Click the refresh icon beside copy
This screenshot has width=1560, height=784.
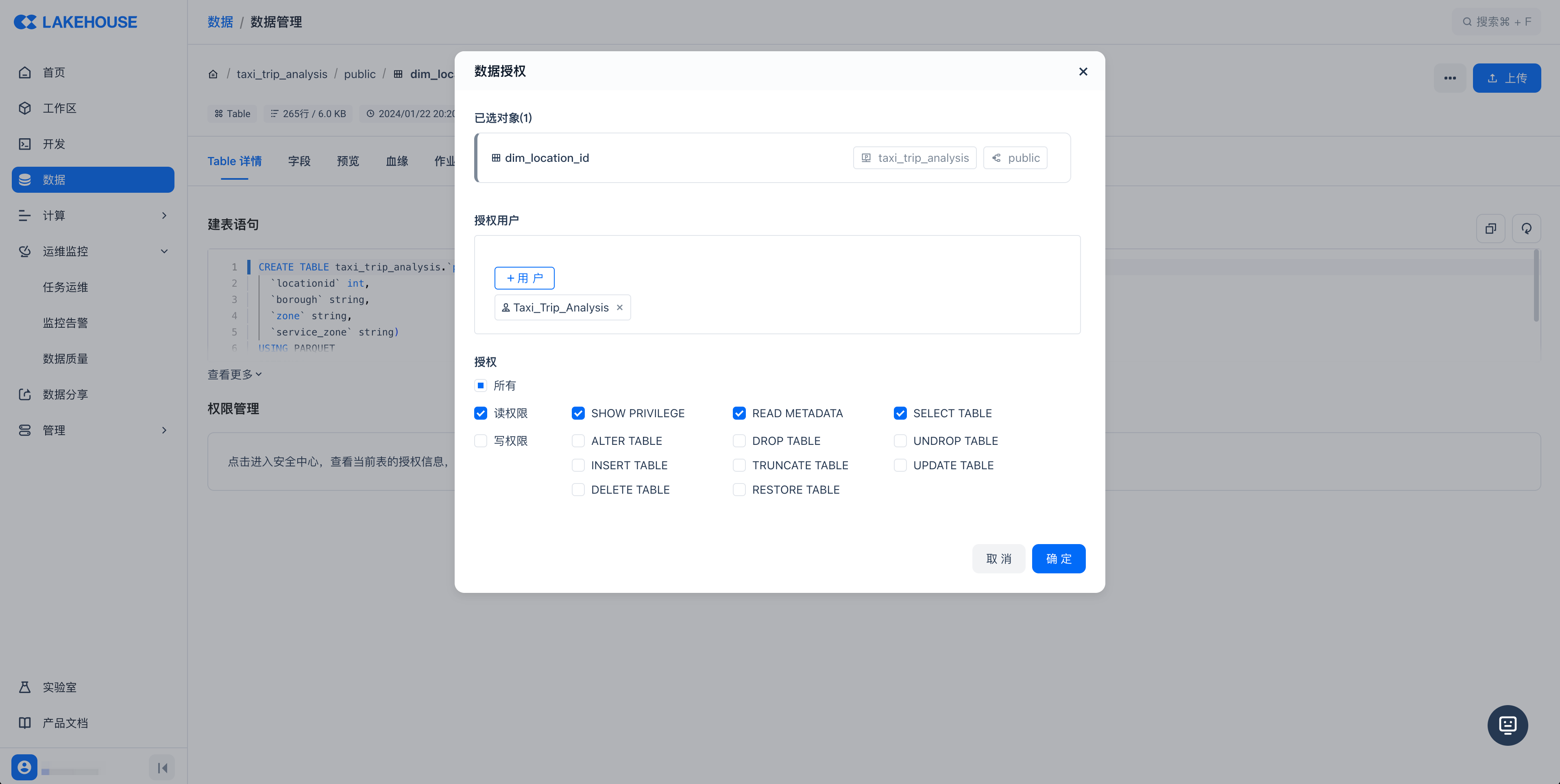pos(1526,228)
